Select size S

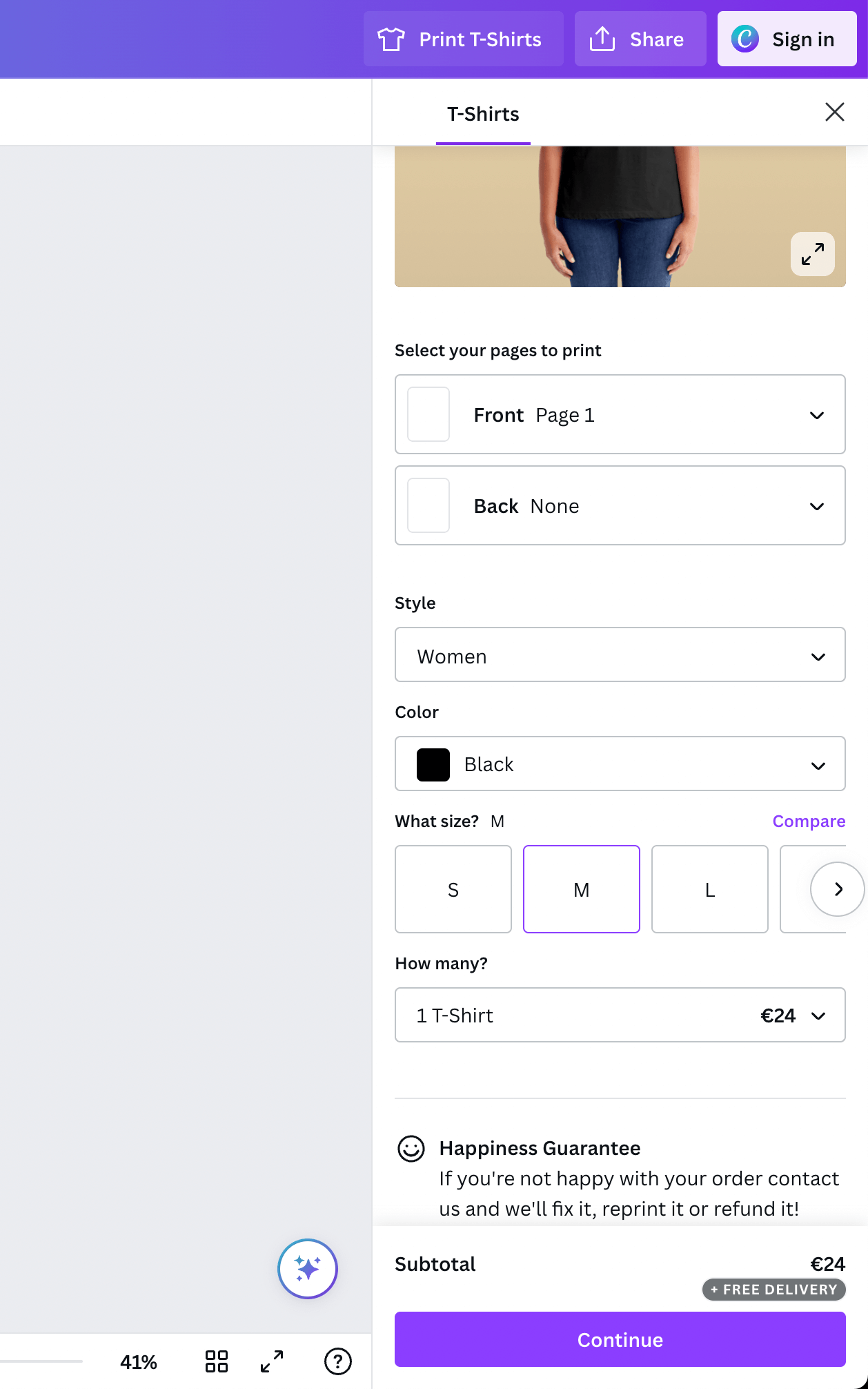point(453,889)
